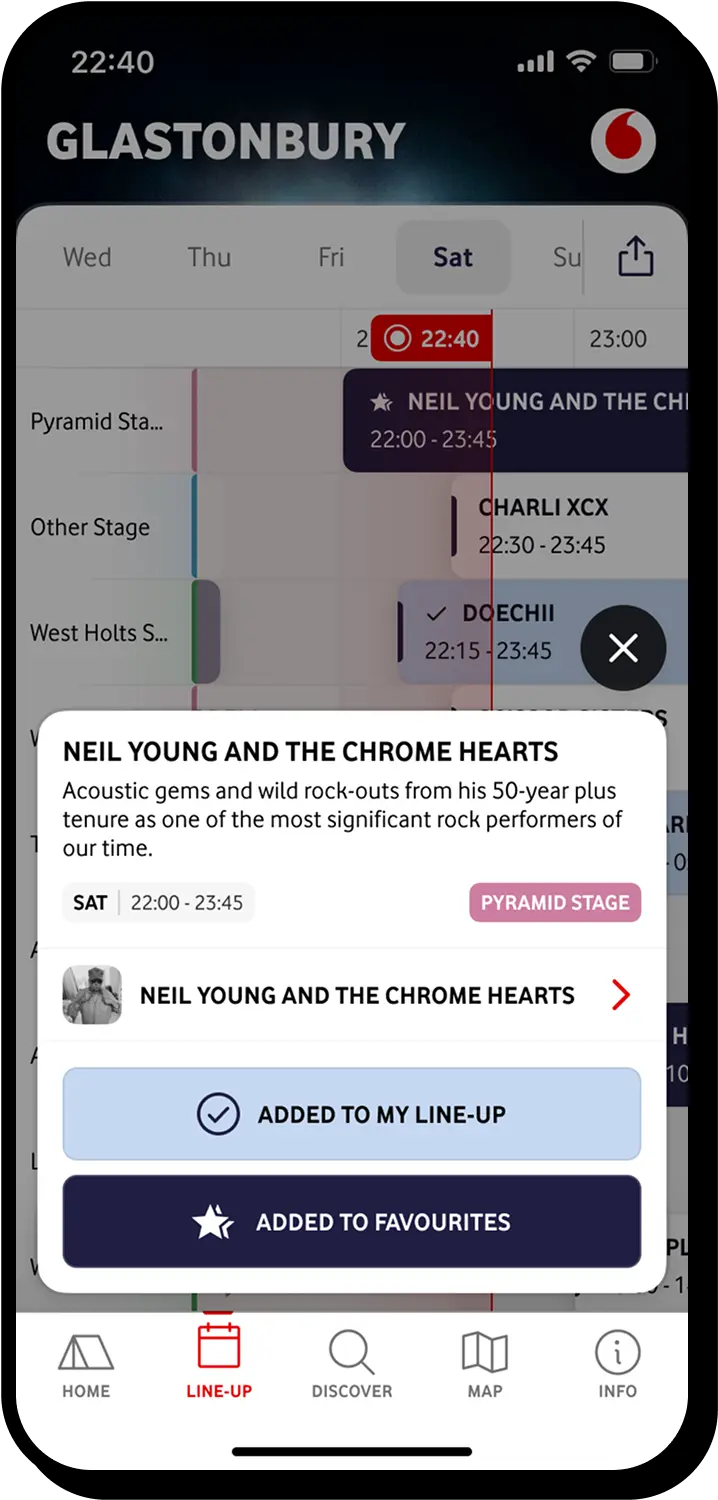Open the Discover search icon
The image size is (718, 1500).
(351, 1353)
